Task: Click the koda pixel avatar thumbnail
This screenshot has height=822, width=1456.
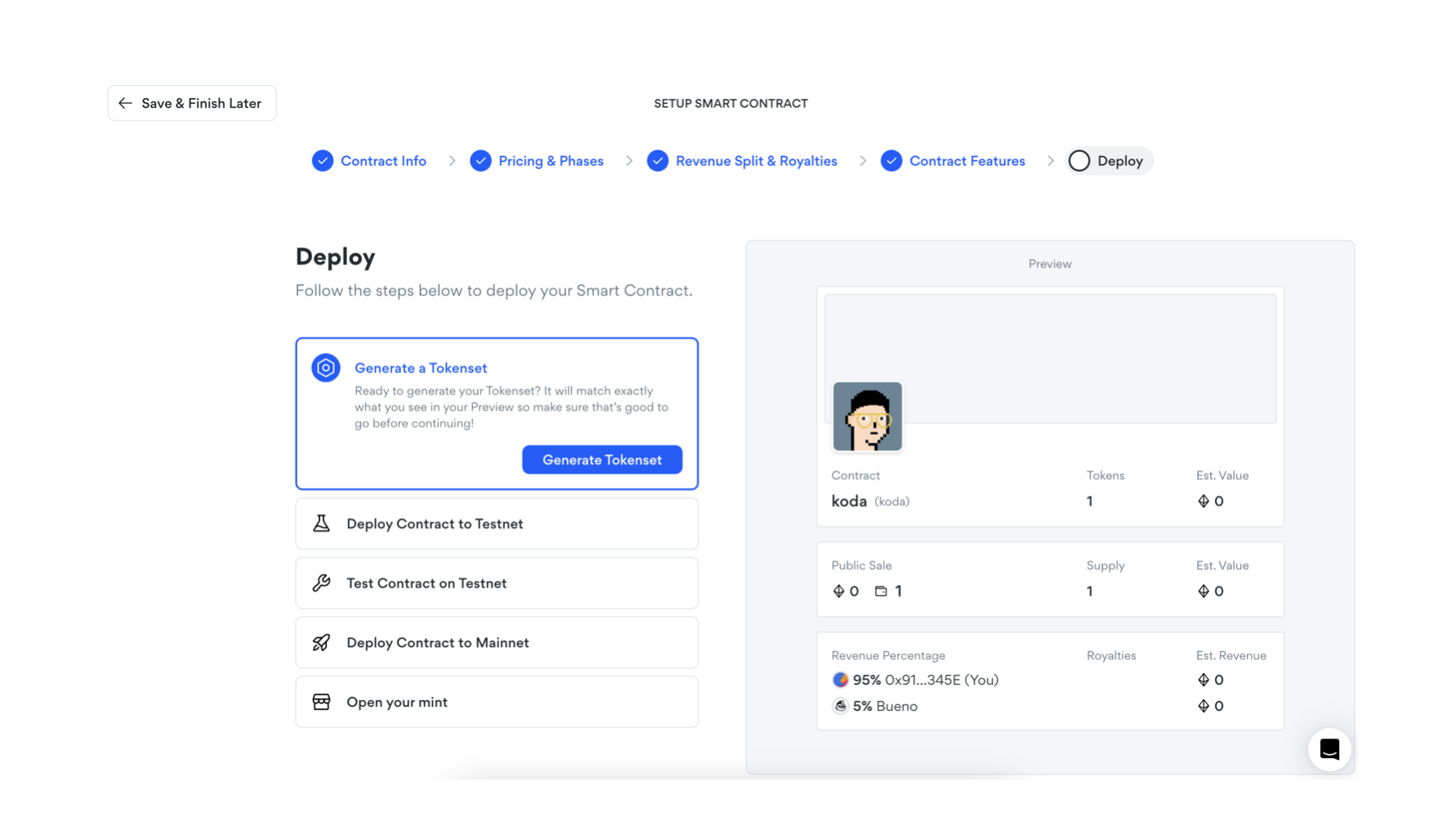Action: point(867,417)
